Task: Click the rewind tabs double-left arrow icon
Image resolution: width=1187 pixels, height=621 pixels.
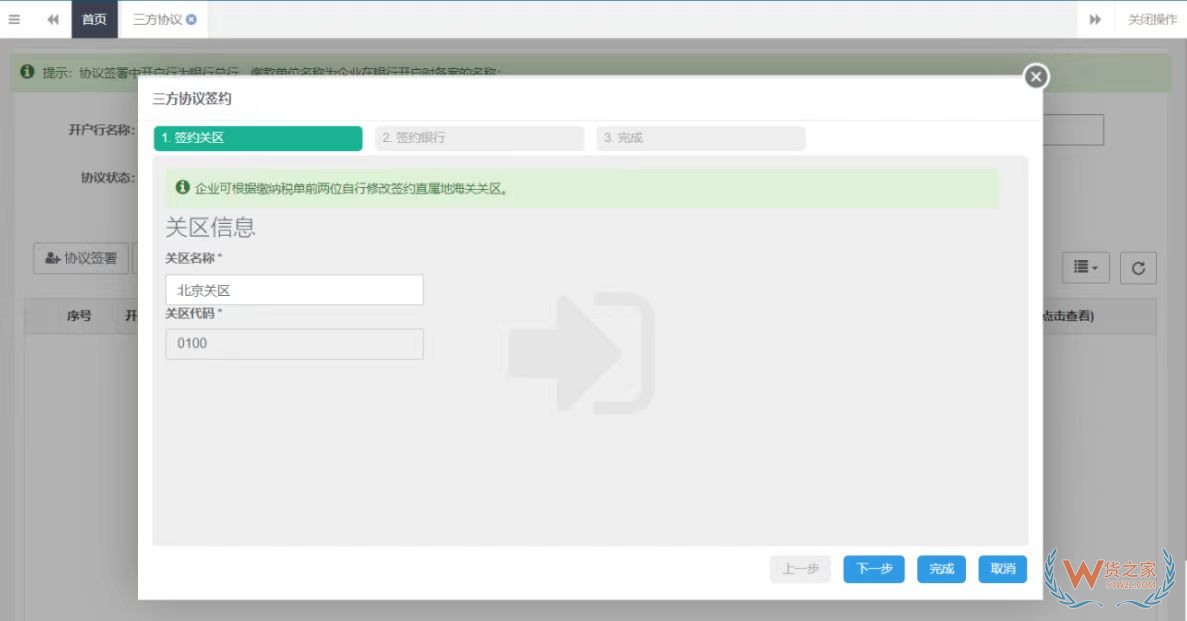Action: pos(53,19)
